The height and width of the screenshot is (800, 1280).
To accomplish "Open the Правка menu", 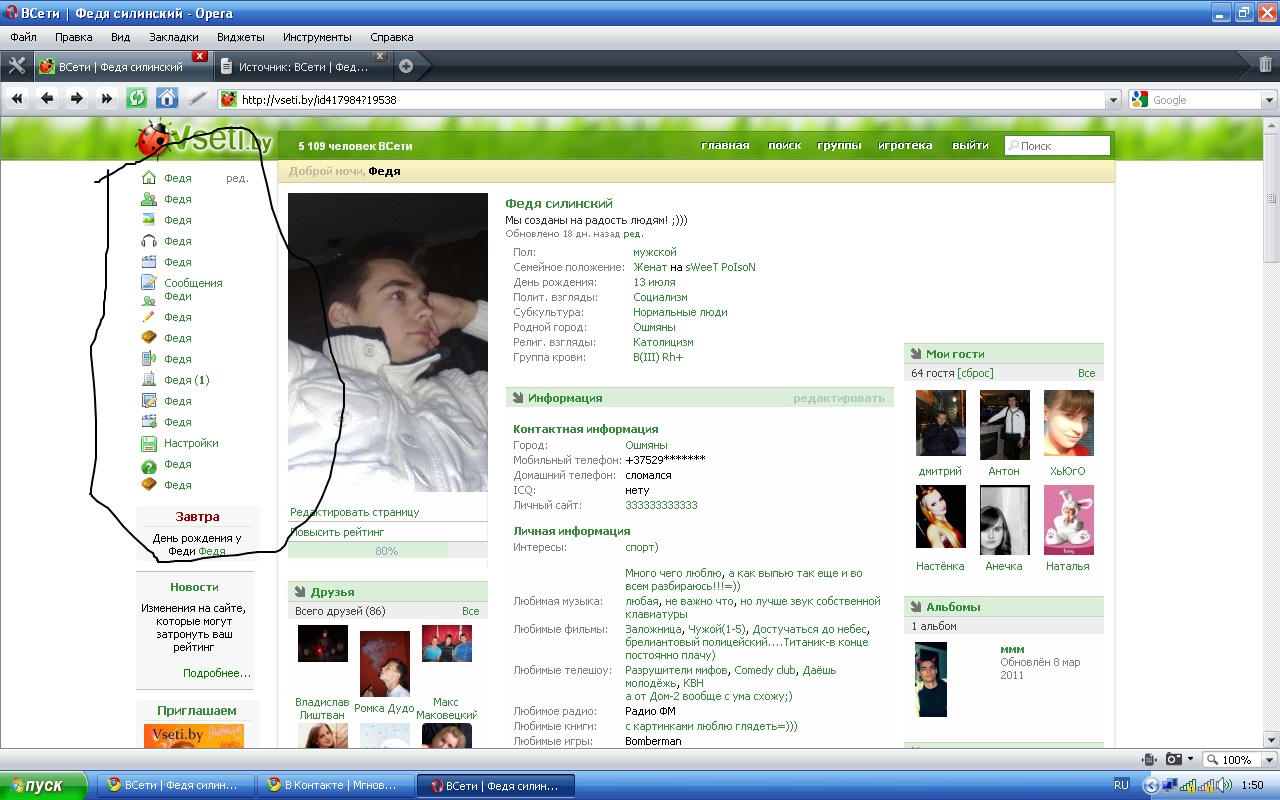I will 74,37.
